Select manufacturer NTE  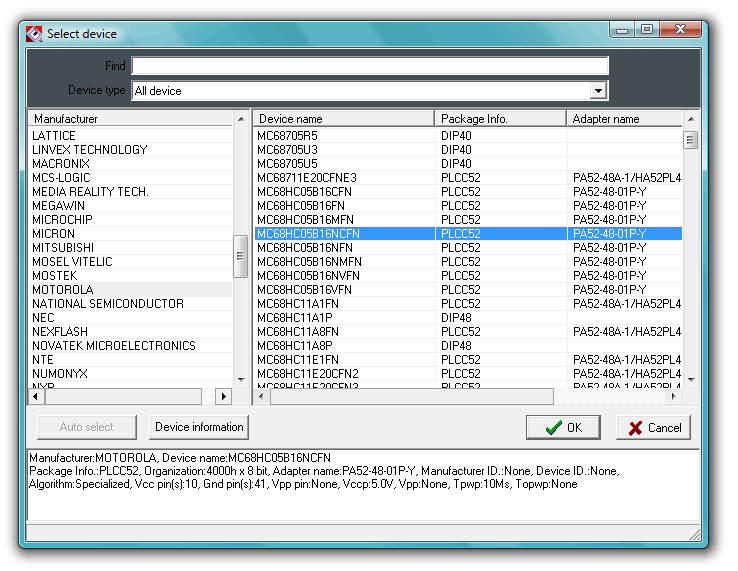tap(130, 360)
